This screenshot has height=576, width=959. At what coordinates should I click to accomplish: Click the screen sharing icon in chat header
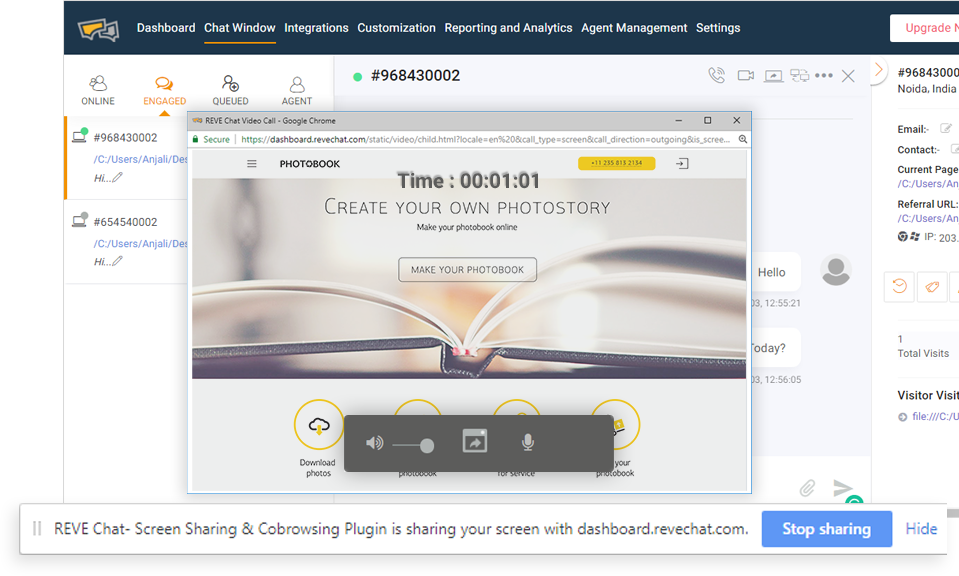click(x=773, y=76)
